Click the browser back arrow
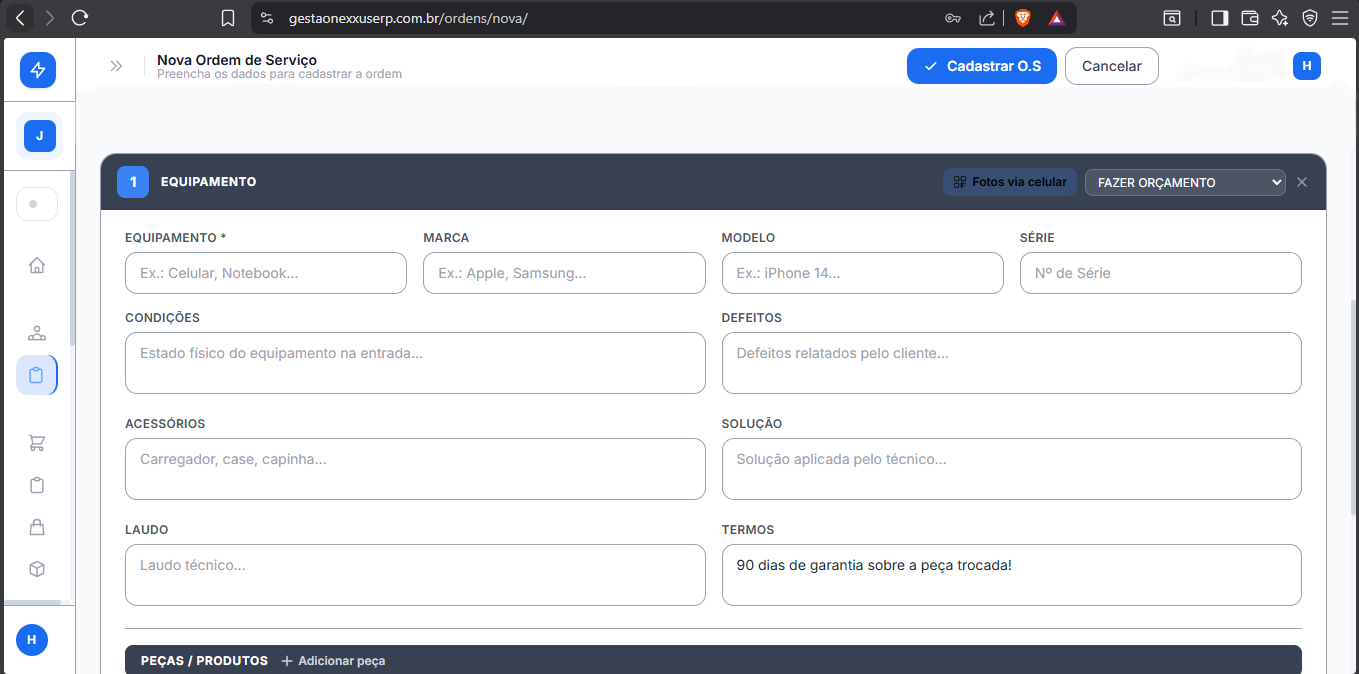The height and width of the screenshot is (674, 1359). pyautogui.click(x=19, y=18)
